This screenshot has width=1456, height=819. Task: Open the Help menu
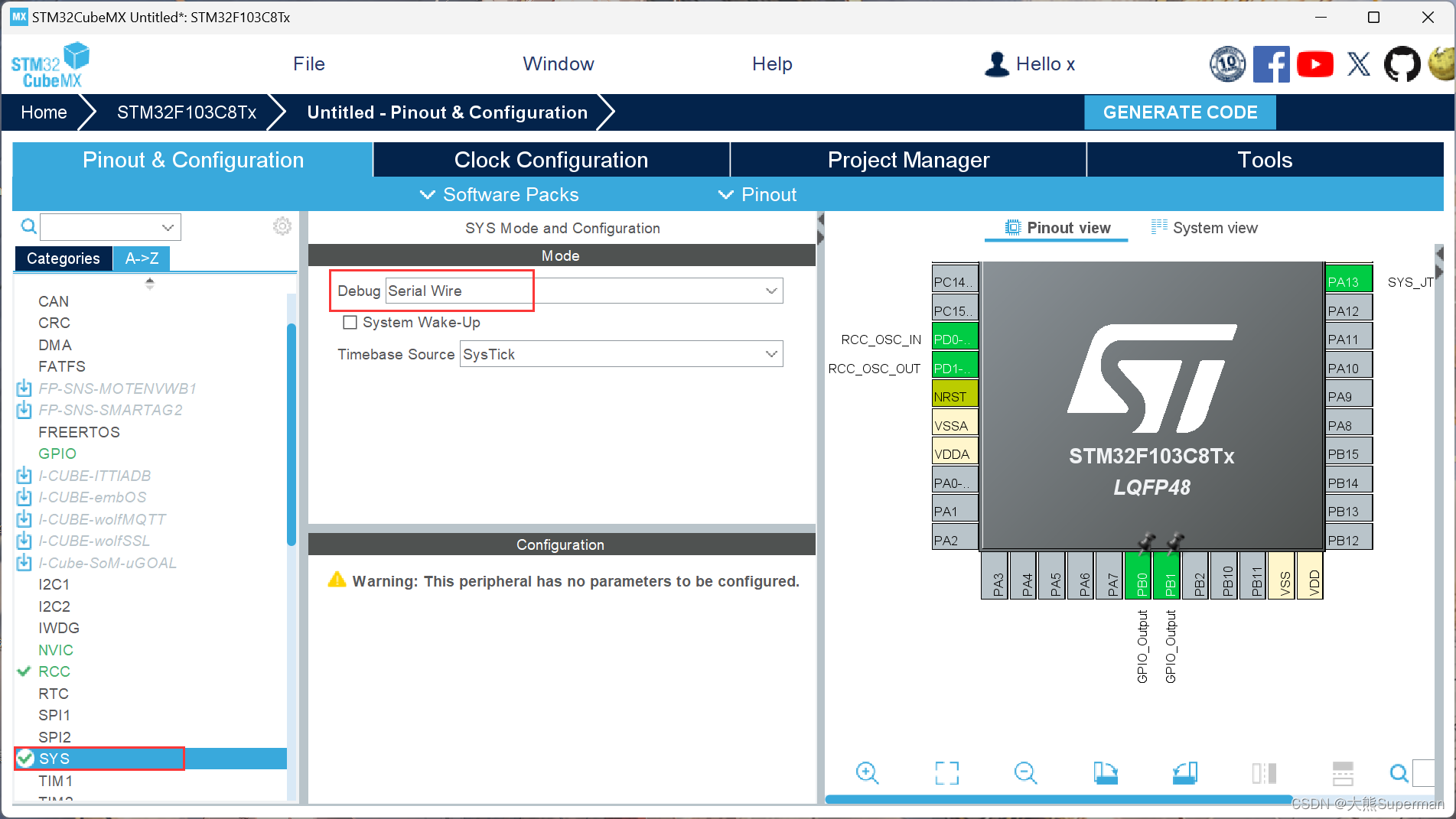[772, 64]
